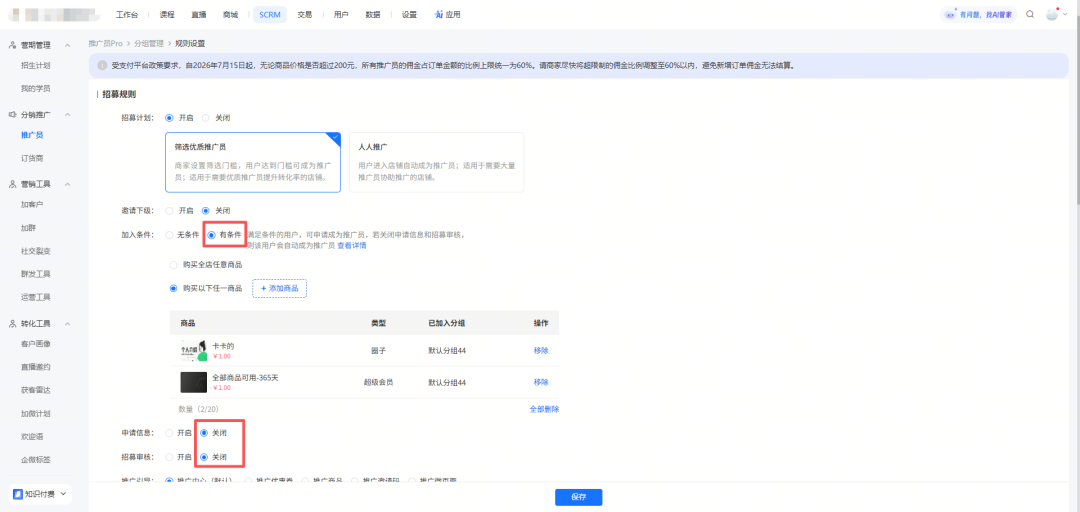This screenshot has width=1080, height=512.
Task: Click the 转化工具 section icon in the sidebar
Action: 12,323
